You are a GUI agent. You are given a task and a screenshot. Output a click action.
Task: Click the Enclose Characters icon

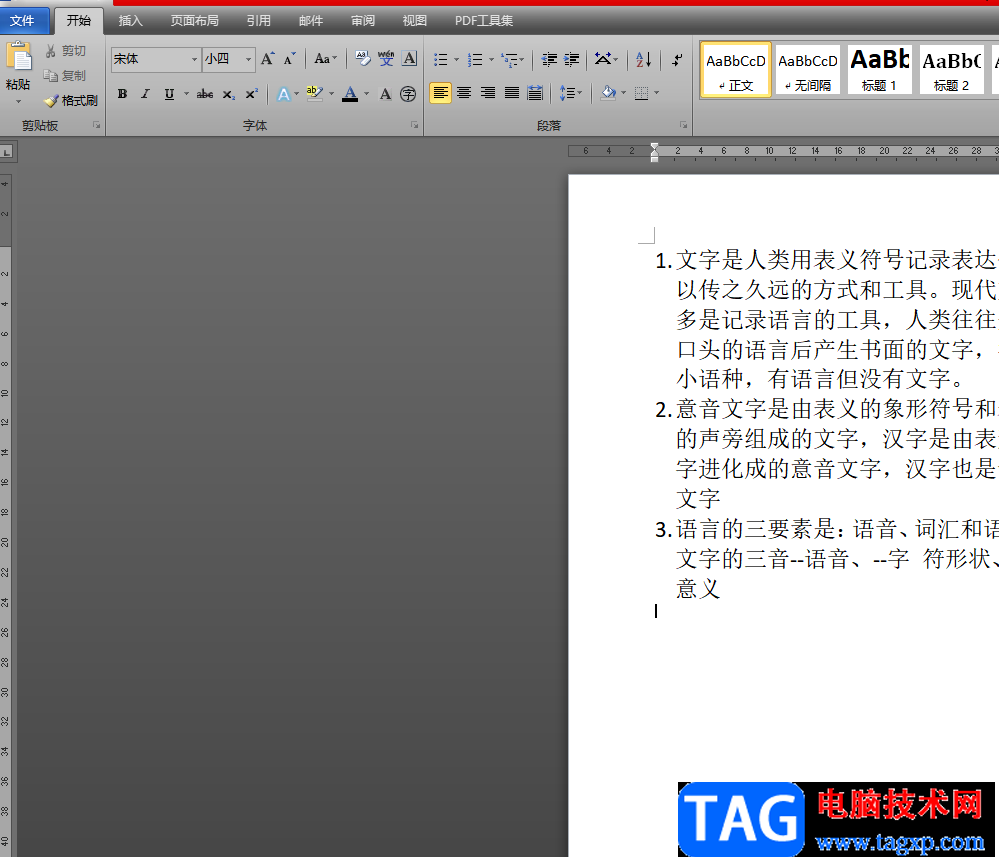(x=408, y=94)
